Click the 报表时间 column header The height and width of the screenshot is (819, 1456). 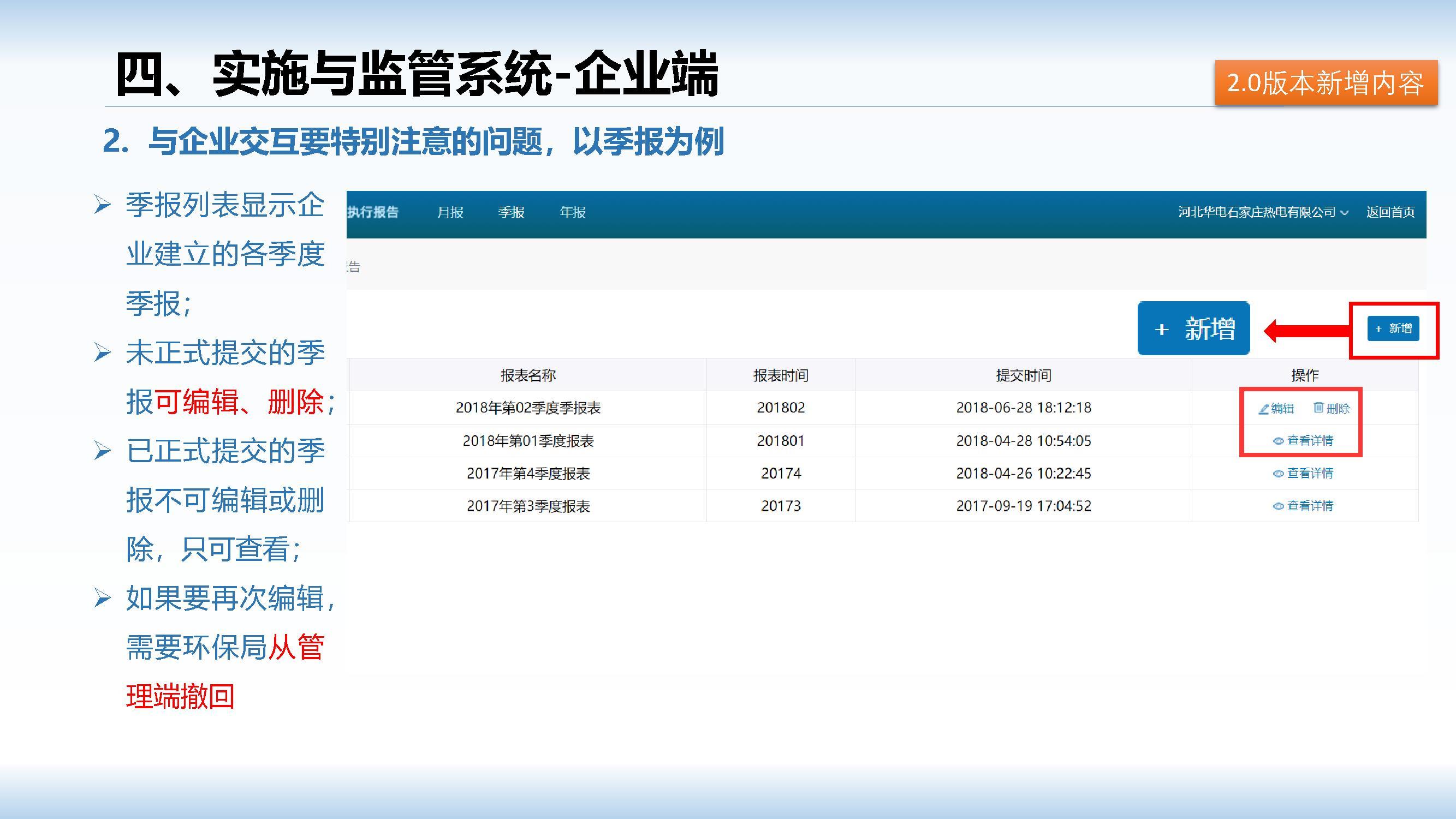click(781, 375)
